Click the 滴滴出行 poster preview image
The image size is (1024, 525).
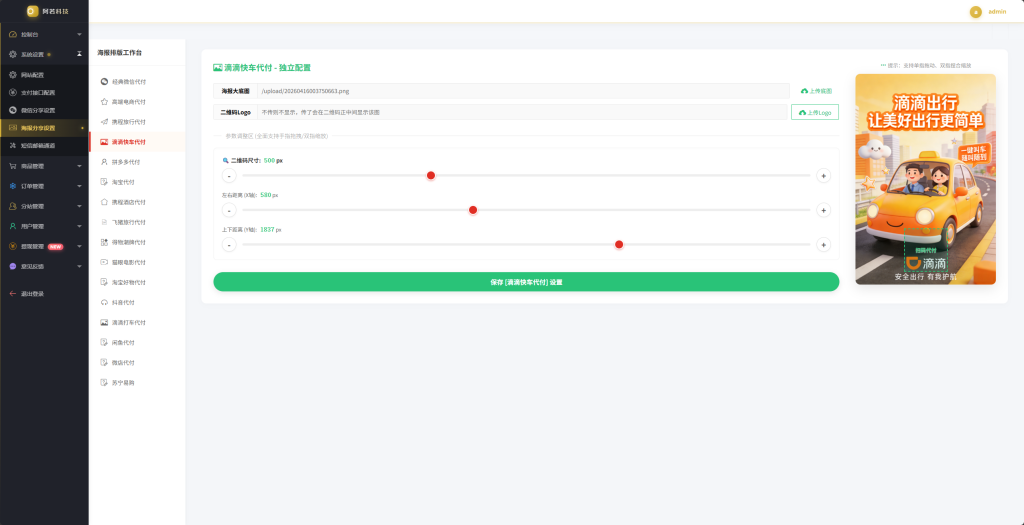pos(925,179)
